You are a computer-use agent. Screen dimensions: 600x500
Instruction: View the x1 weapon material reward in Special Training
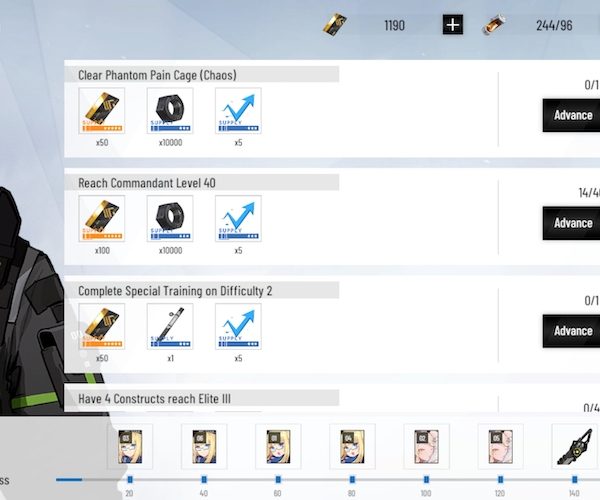(x=170, y=327)
